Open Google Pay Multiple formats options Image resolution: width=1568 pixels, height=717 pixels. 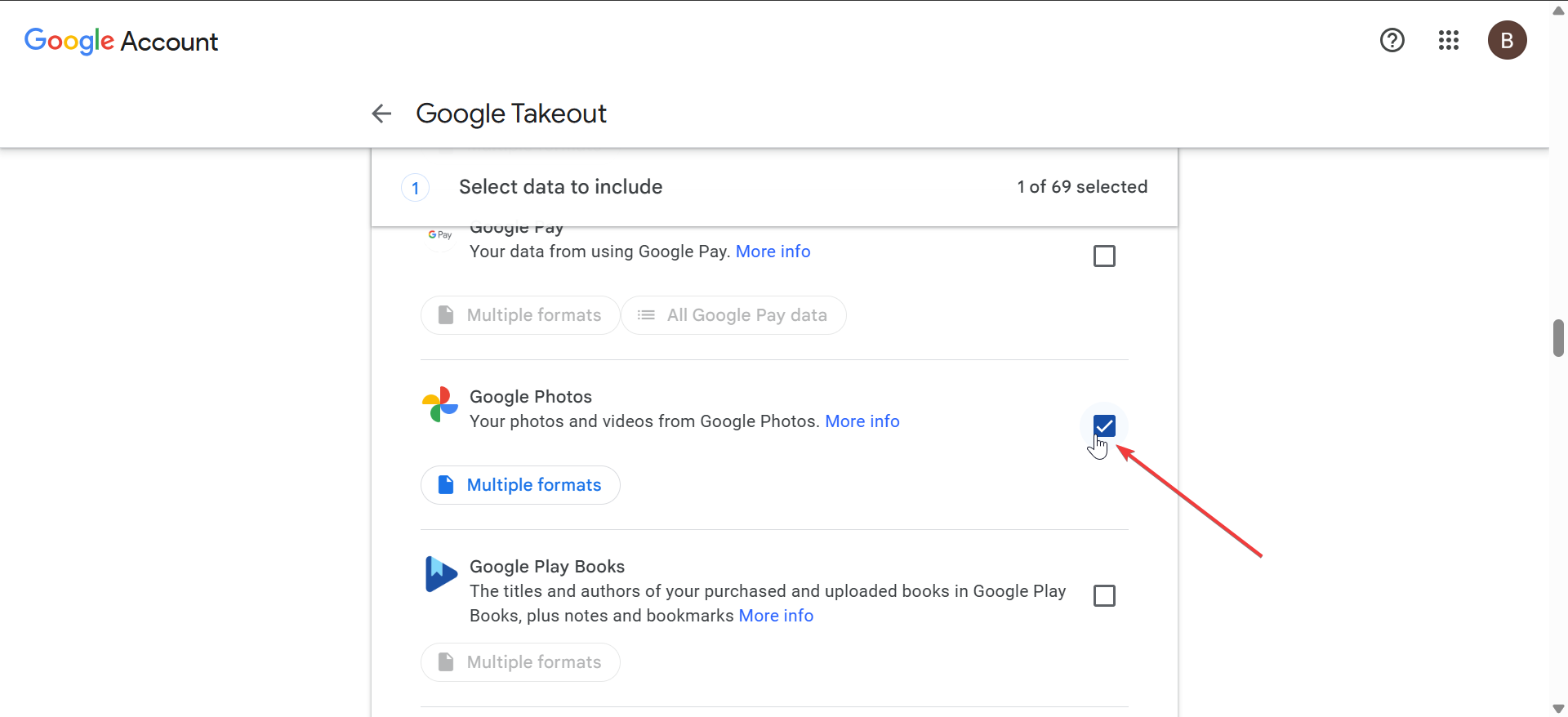click(x=520, y=315)
